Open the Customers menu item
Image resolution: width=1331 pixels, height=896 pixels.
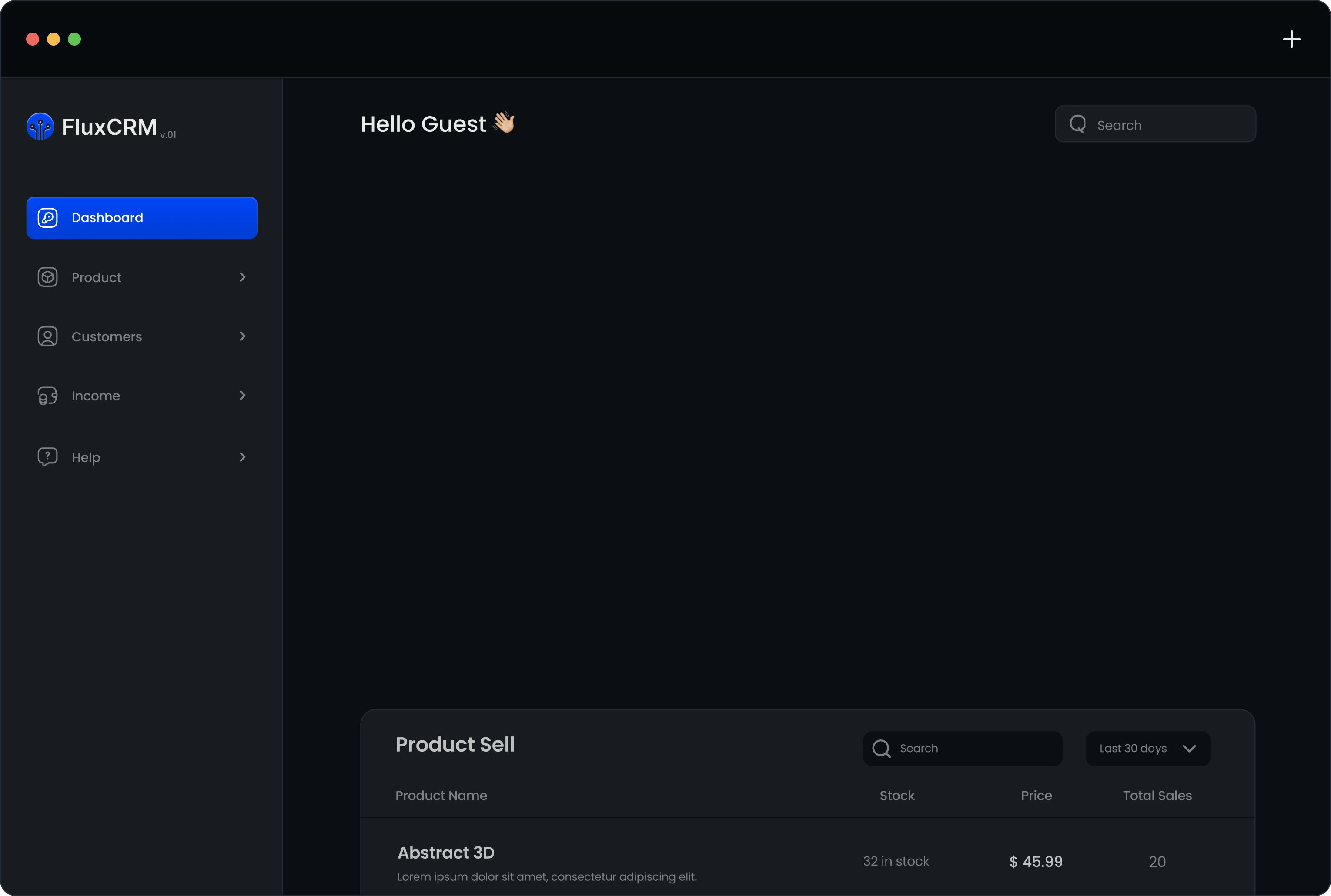pos(107,336)
